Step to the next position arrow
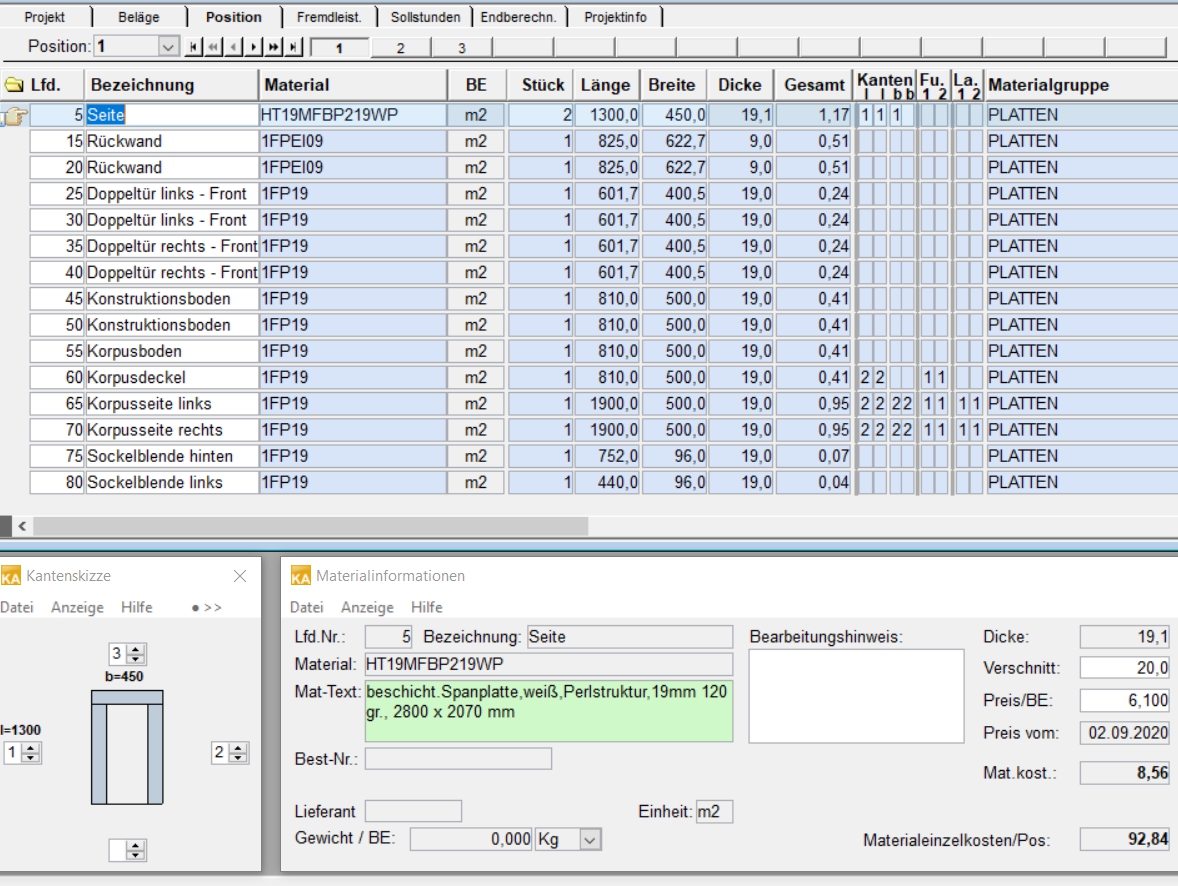Screen dimensions: 1178x886 [x=254, y=47]
